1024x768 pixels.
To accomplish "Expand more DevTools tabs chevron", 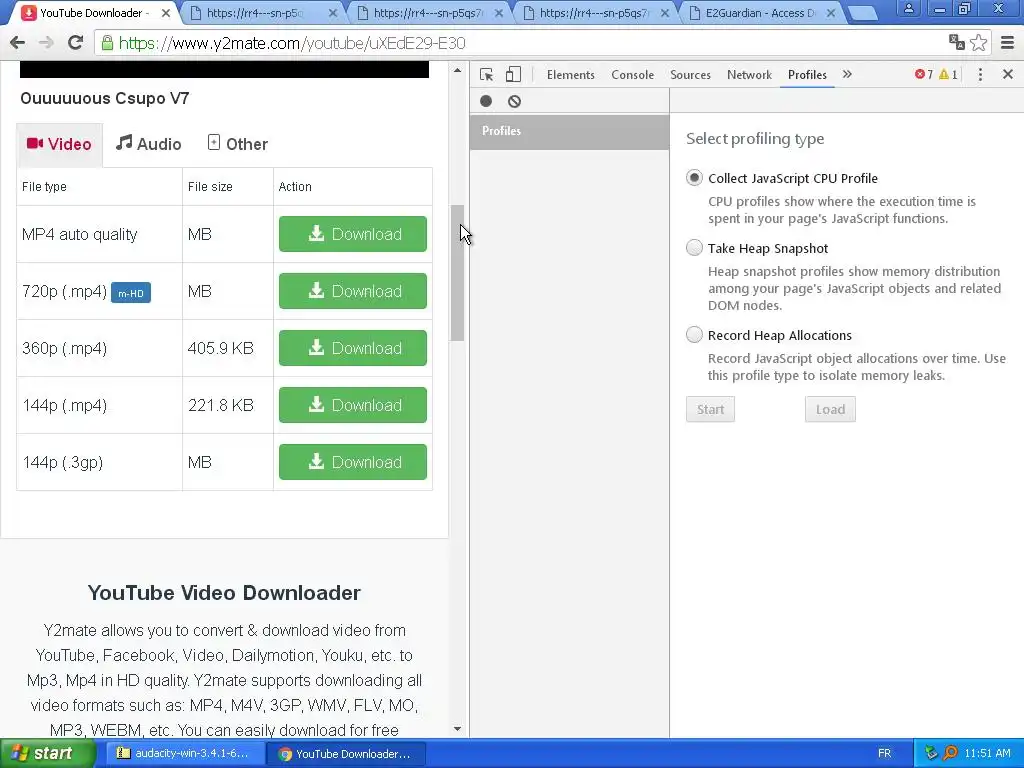I will pyautogui.click(x=847, y=74).
